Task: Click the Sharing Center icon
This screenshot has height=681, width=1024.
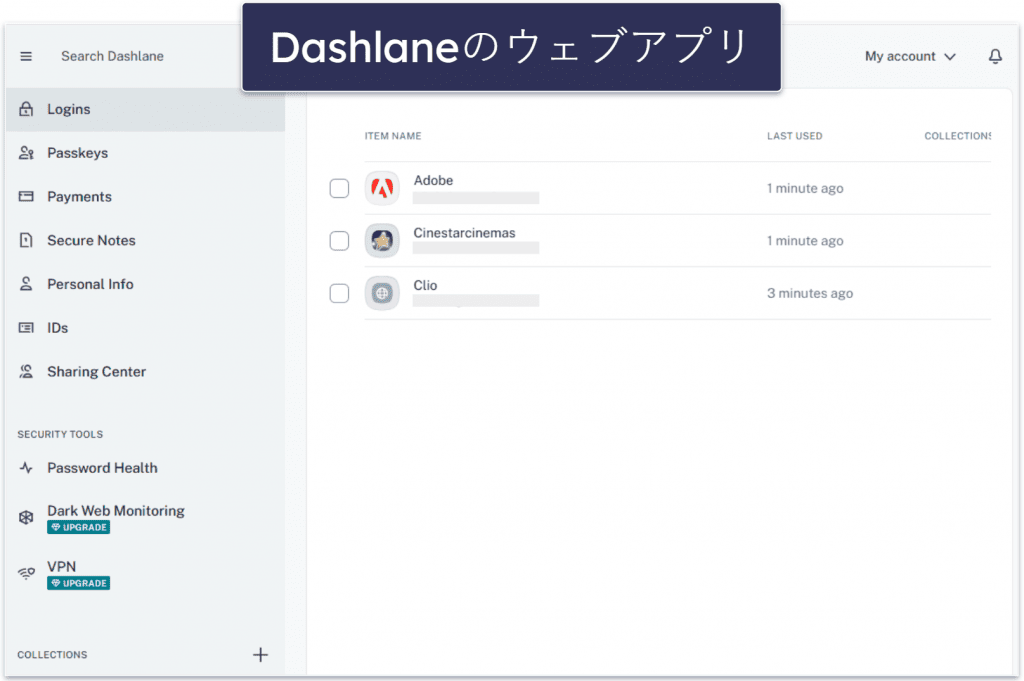Action: click(x=26, y=372)
